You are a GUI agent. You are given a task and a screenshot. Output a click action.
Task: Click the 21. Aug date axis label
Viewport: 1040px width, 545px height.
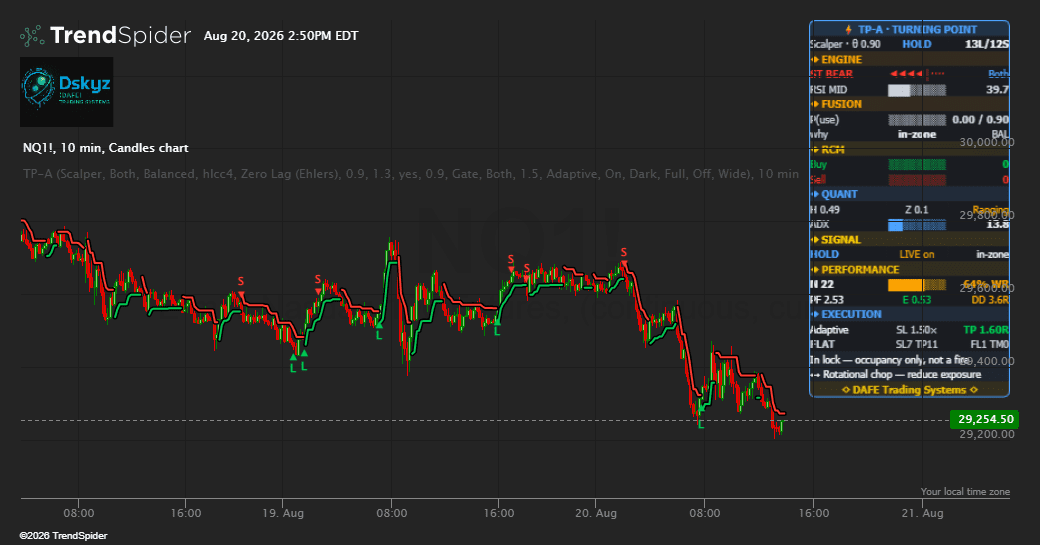(x=922, y=513)
